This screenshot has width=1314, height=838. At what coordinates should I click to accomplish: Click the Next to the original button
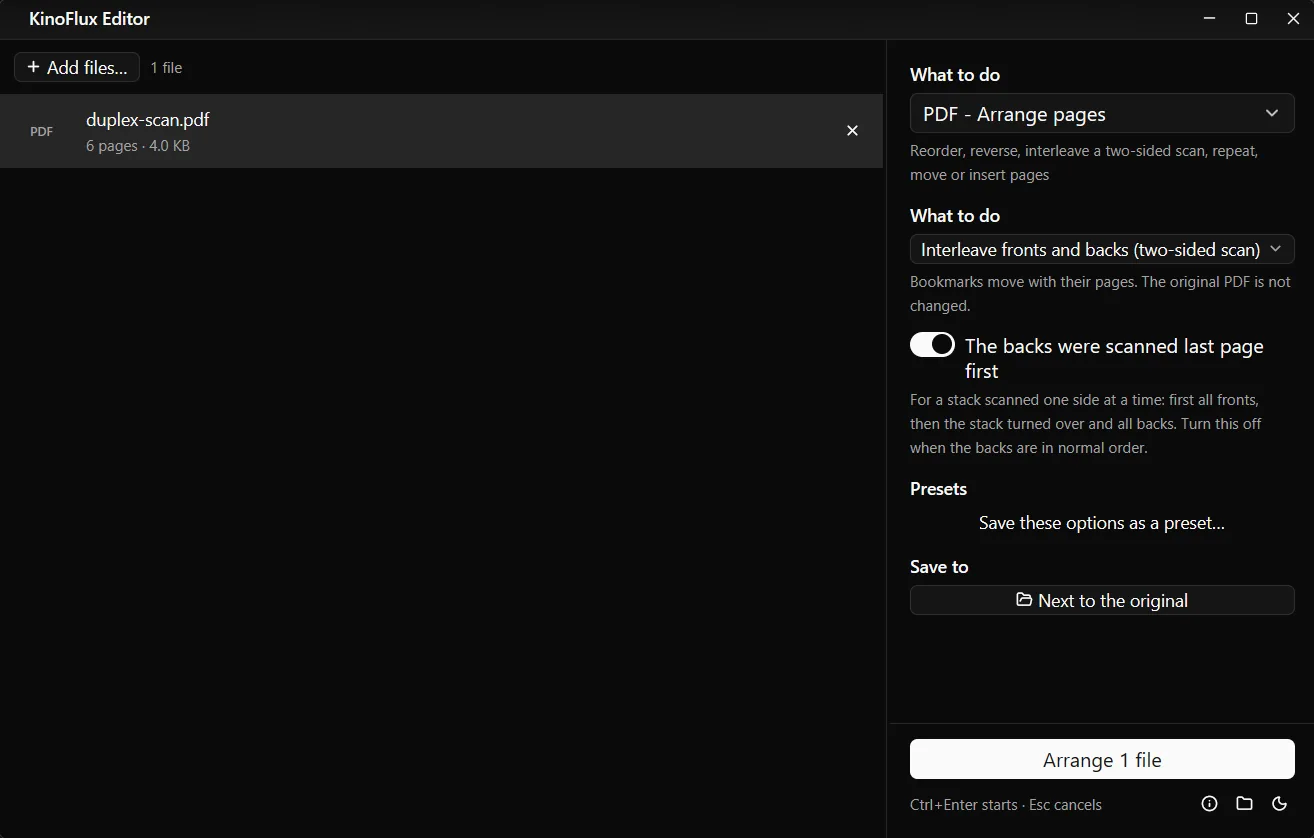coord(1102,600)
